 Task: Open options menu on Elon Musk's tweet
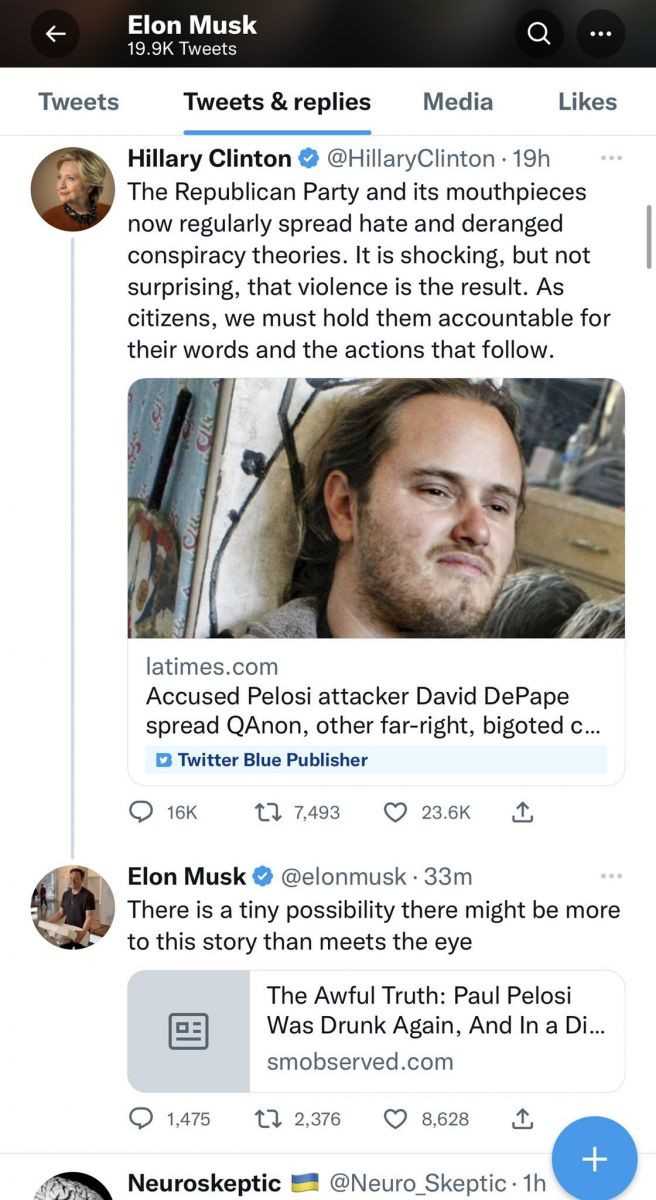point(611,875)
